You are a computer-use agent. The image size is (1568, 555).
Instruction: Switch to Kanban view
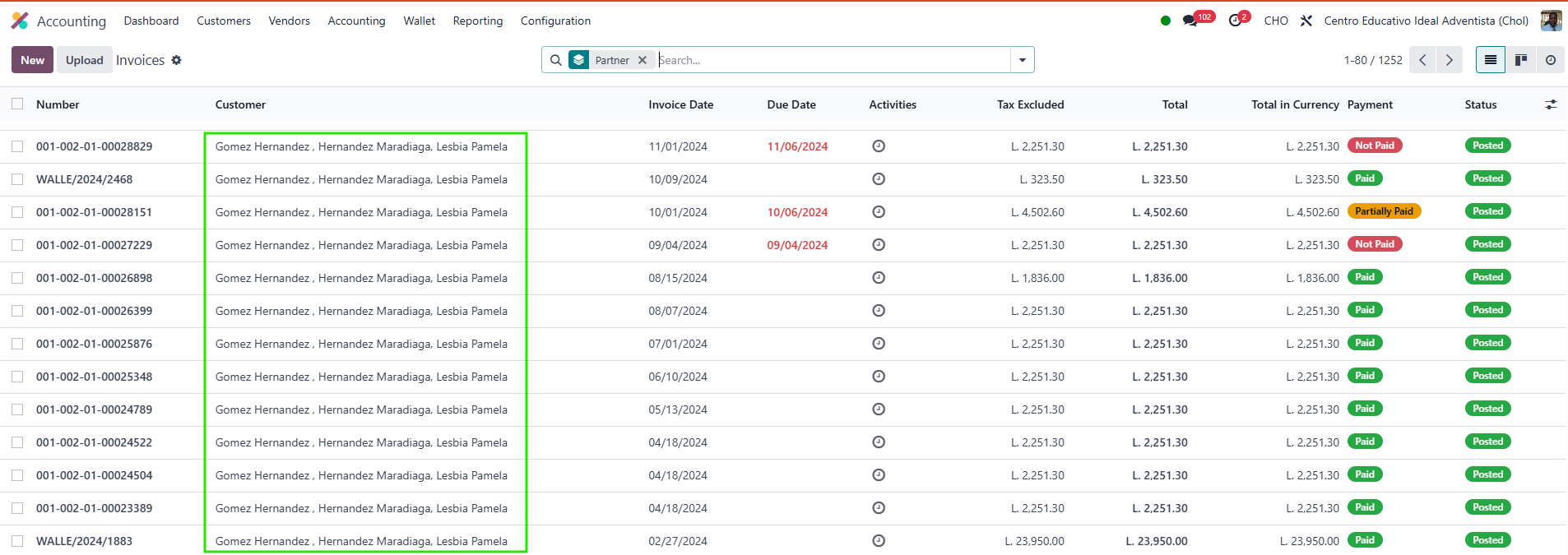click(1520, 60)
